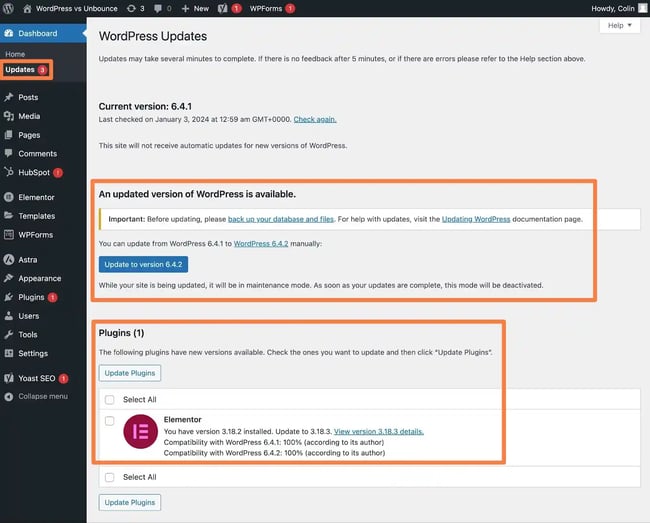The width and height of the screenshot is (650, 523).
Task: Click the red badge beside Updates submenu
Action: coord(42,70)
